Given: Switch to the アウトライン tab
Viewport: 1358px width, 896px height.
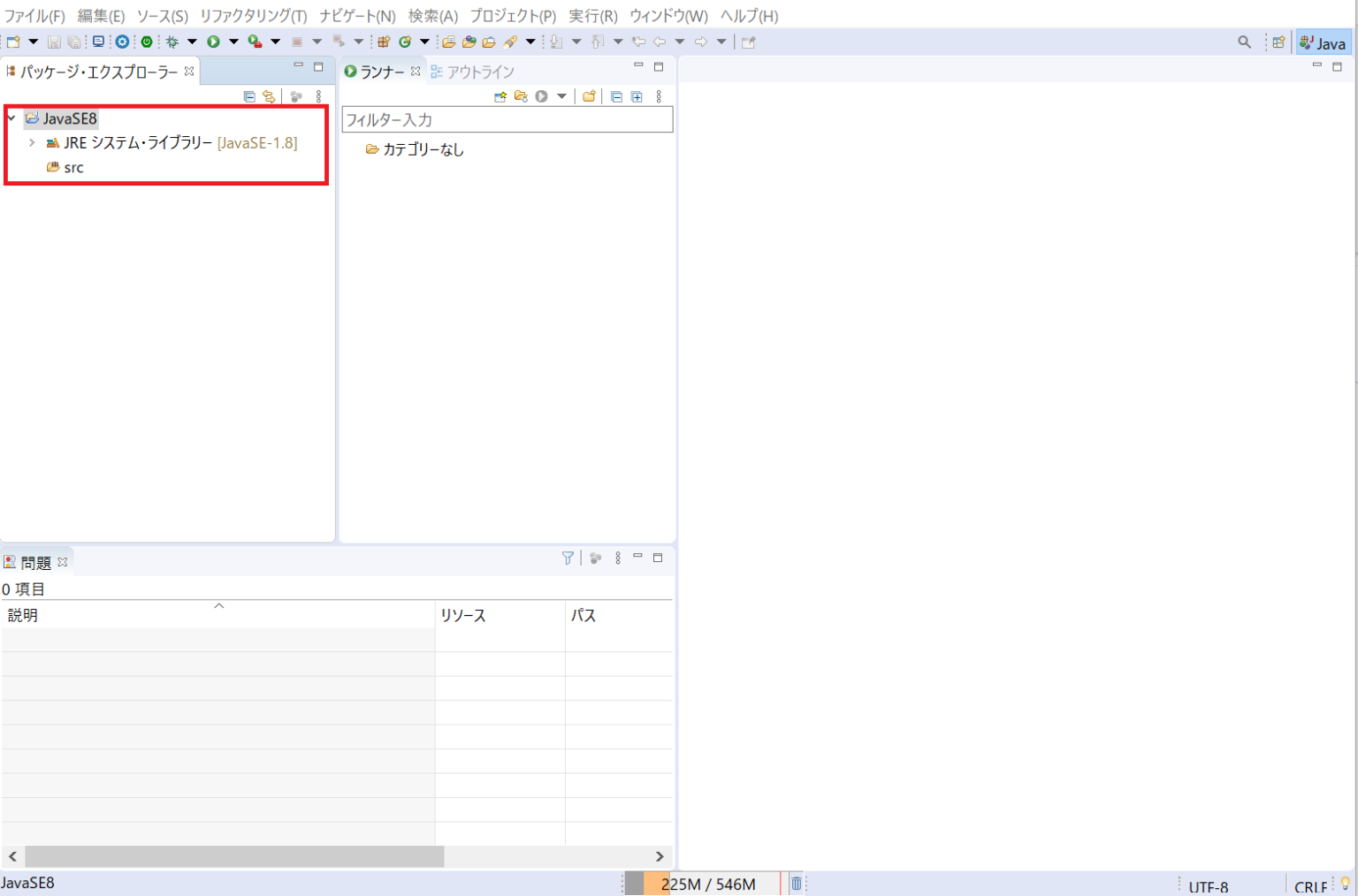Looking at the screenshot, I should click(472, 72).
